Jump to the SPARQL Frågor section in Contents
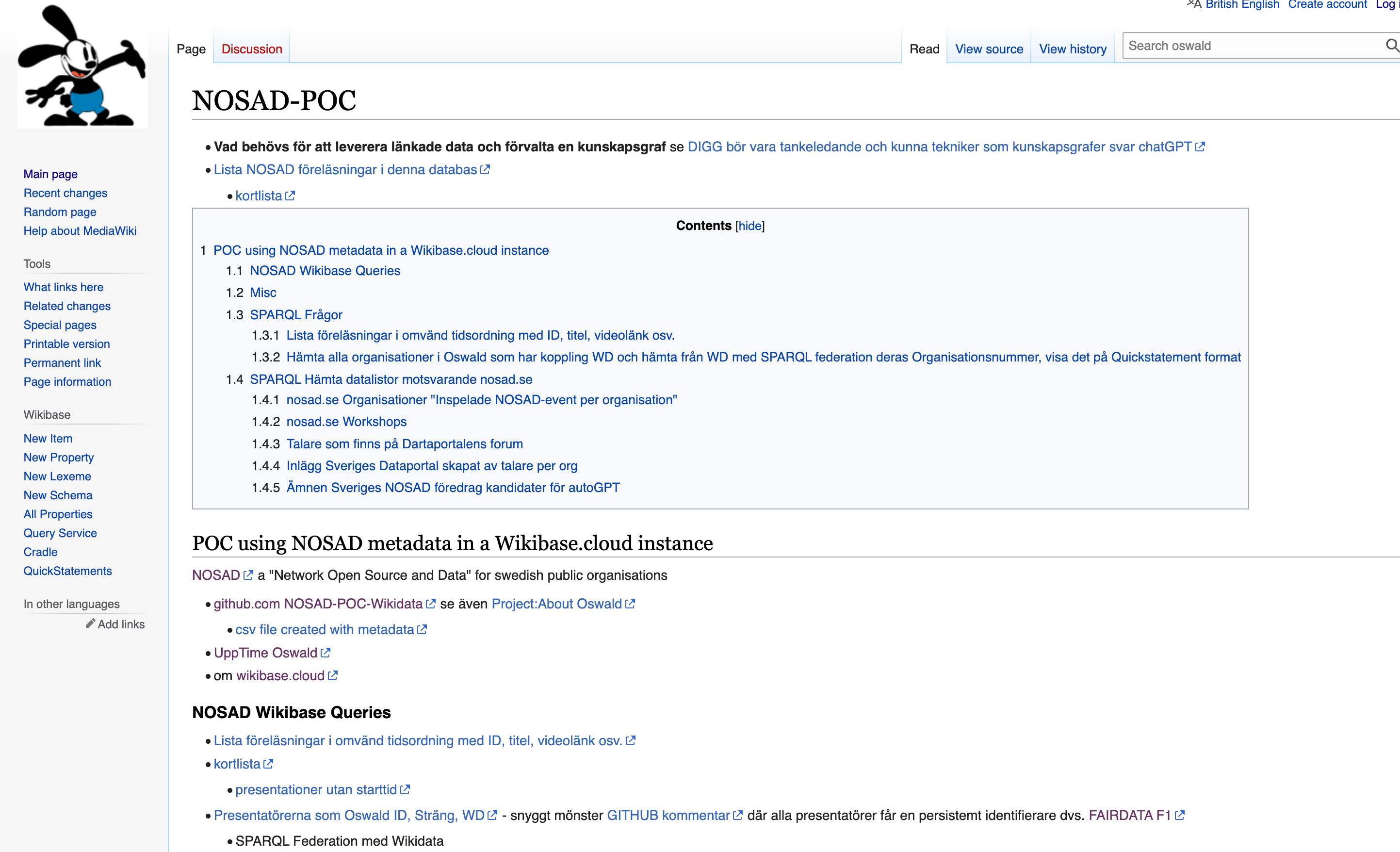Image resolution: width=1400 pixels, height=852 pixels. pos(296,315)
